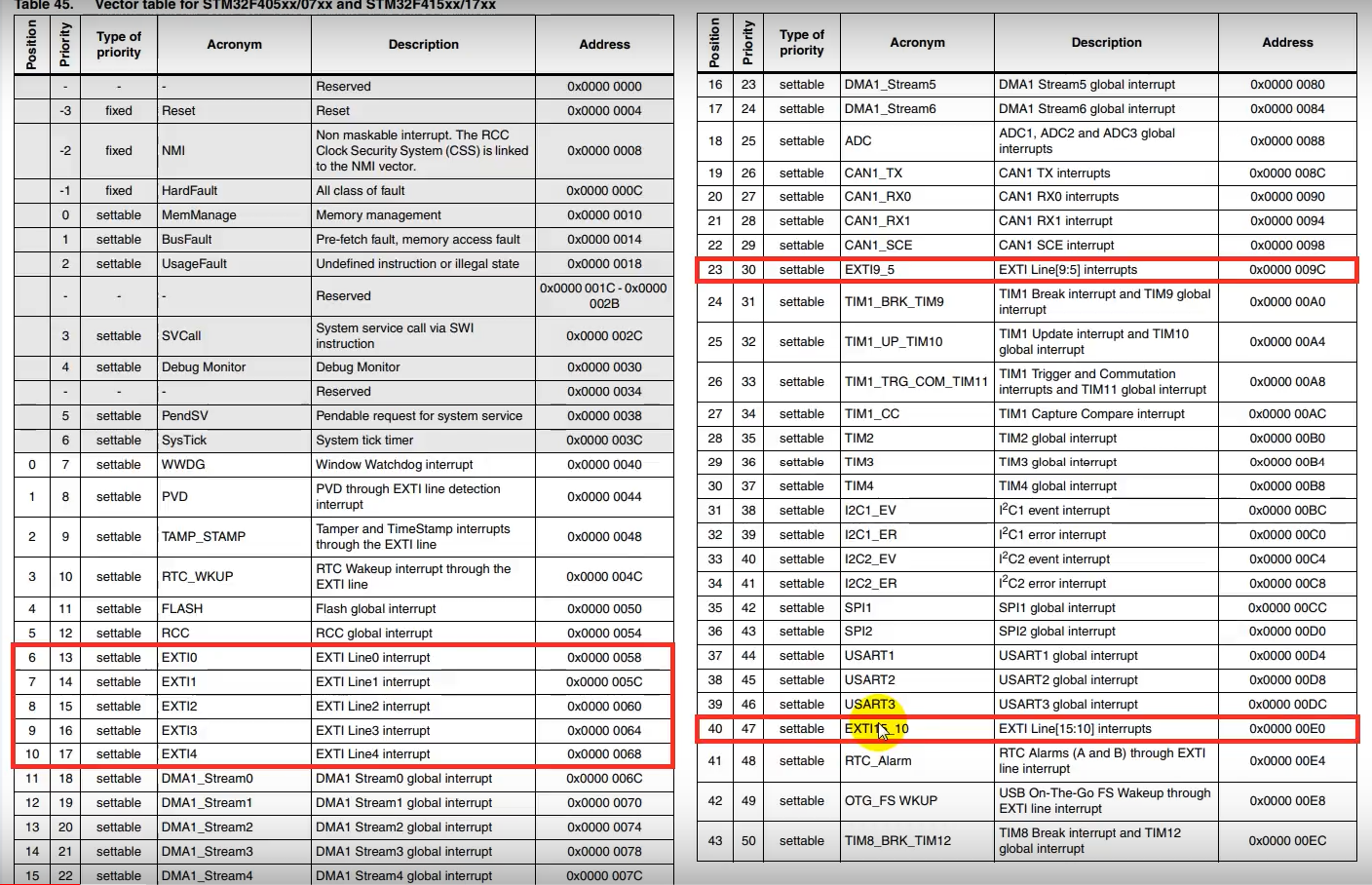Click the 'EXTI1' acronym cell
This screenshot has height=885, width=1372.
tap(234, 681)
